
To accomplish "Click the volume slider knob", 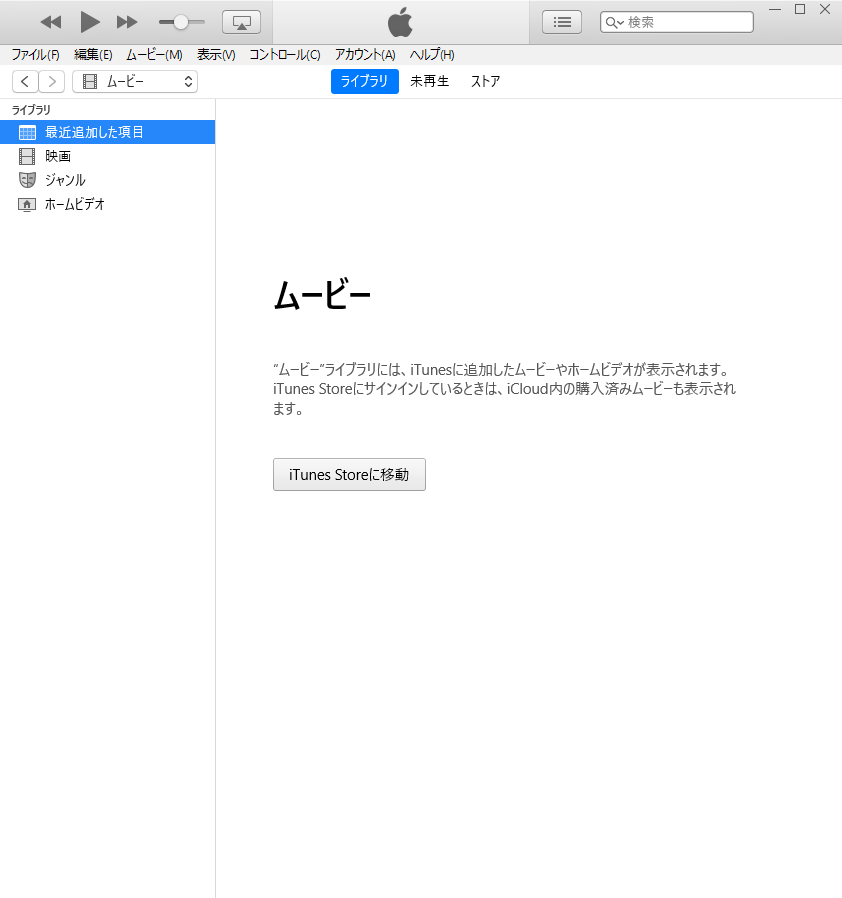I will click(x=180, y=22).
